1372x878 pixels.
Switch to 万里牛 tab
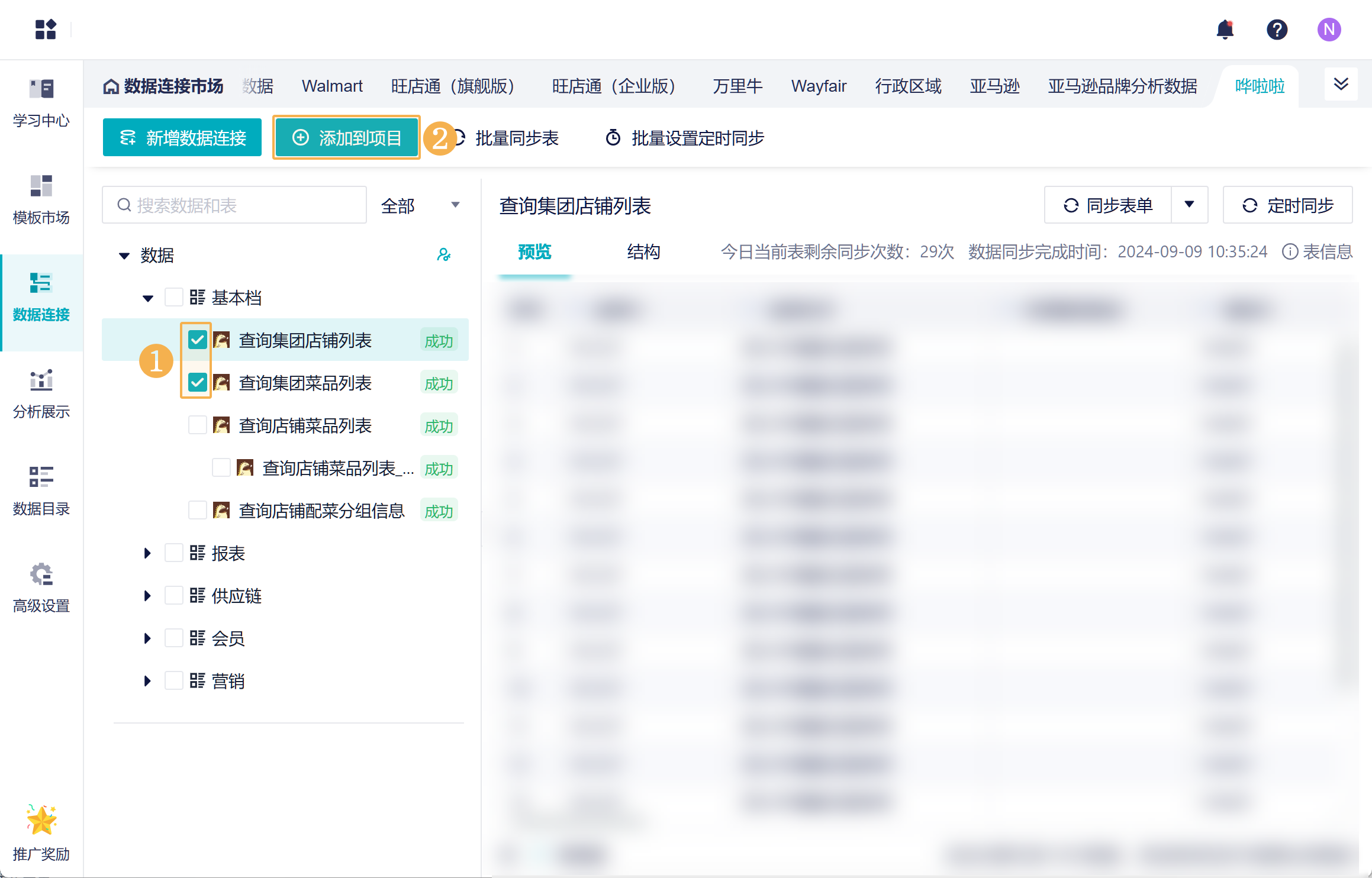pos(737,86)
